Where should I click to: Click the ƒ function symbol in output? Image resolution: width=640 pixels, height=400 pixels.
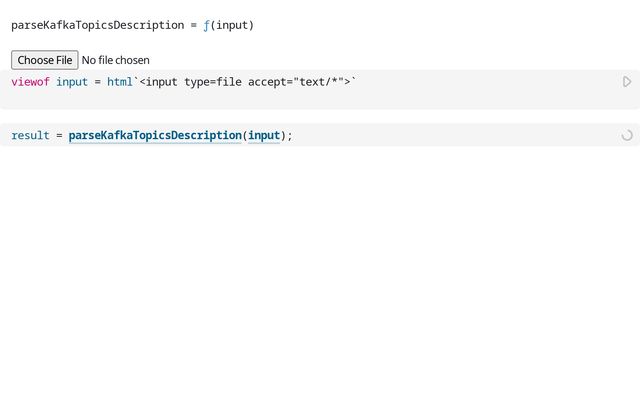pyautogui.click(x=206, y=25)
